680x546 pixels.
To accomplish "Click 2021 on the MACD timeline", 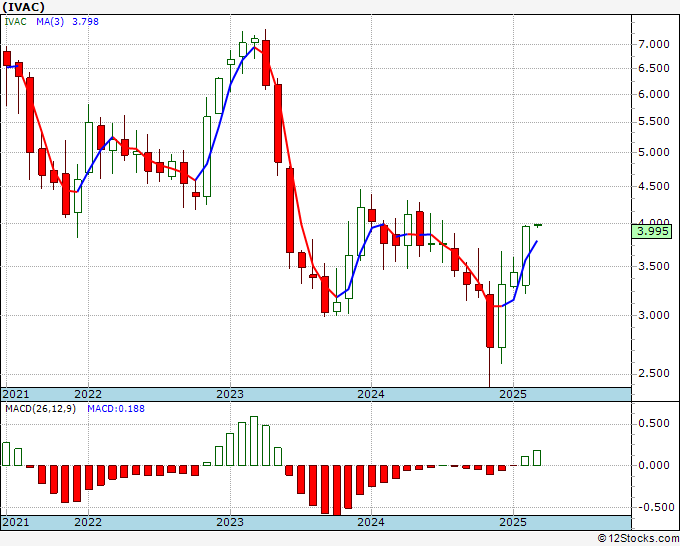I will coord(16,522).
